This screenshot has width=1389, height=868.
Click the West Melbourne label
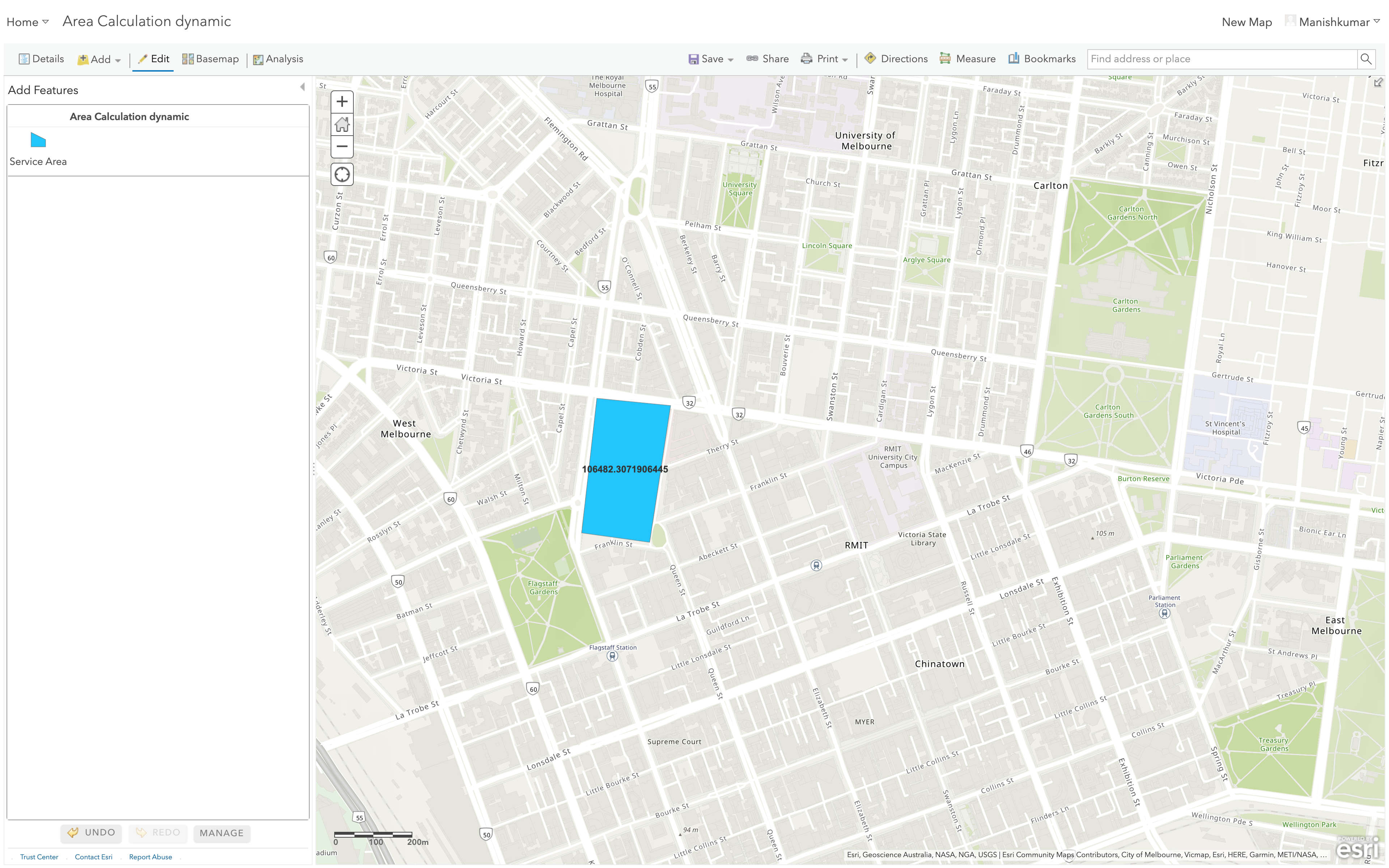tap(405, 429)
